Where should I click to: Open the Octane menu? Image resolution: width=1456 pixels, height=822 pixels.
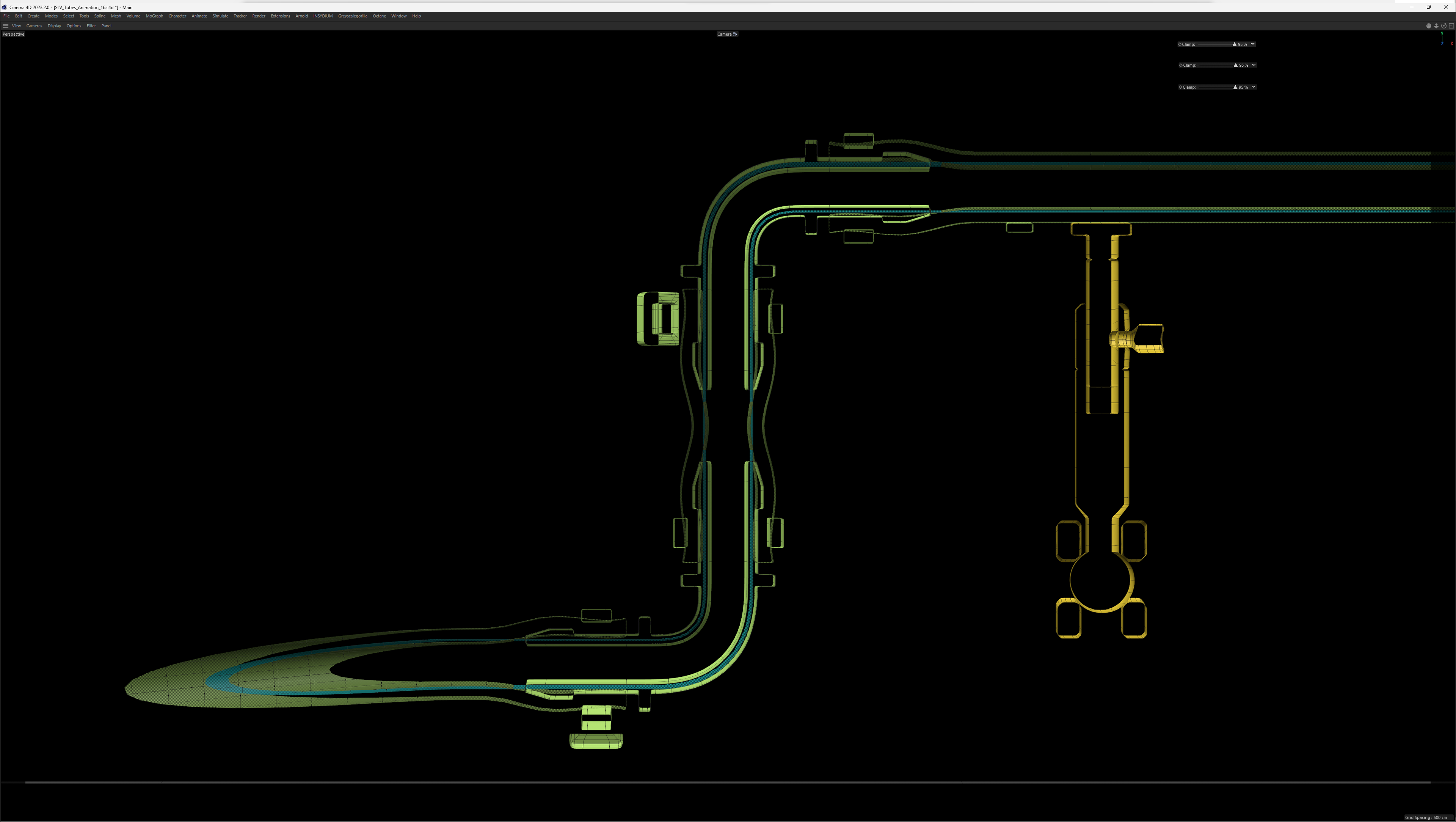(x=379, y=16)
